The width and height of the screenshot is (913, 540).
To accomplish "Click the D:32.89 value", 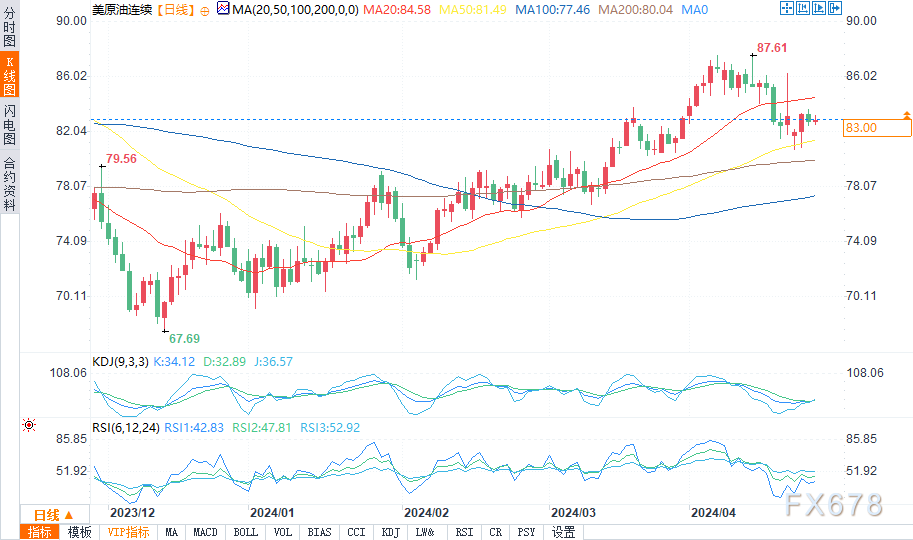I will coord(225,362).
